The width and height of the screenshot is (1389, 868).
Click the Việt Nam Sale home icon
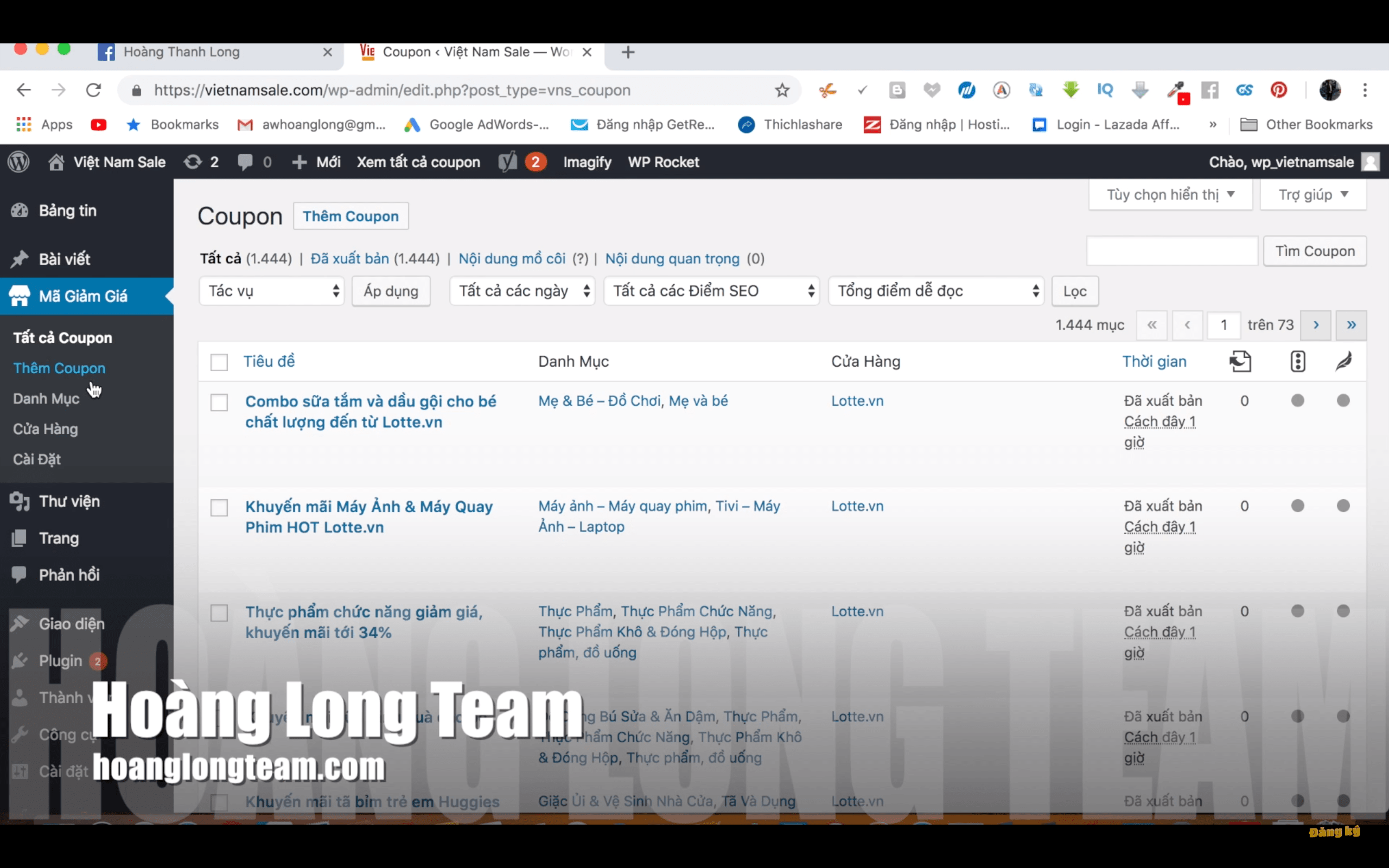pos(56,162)
